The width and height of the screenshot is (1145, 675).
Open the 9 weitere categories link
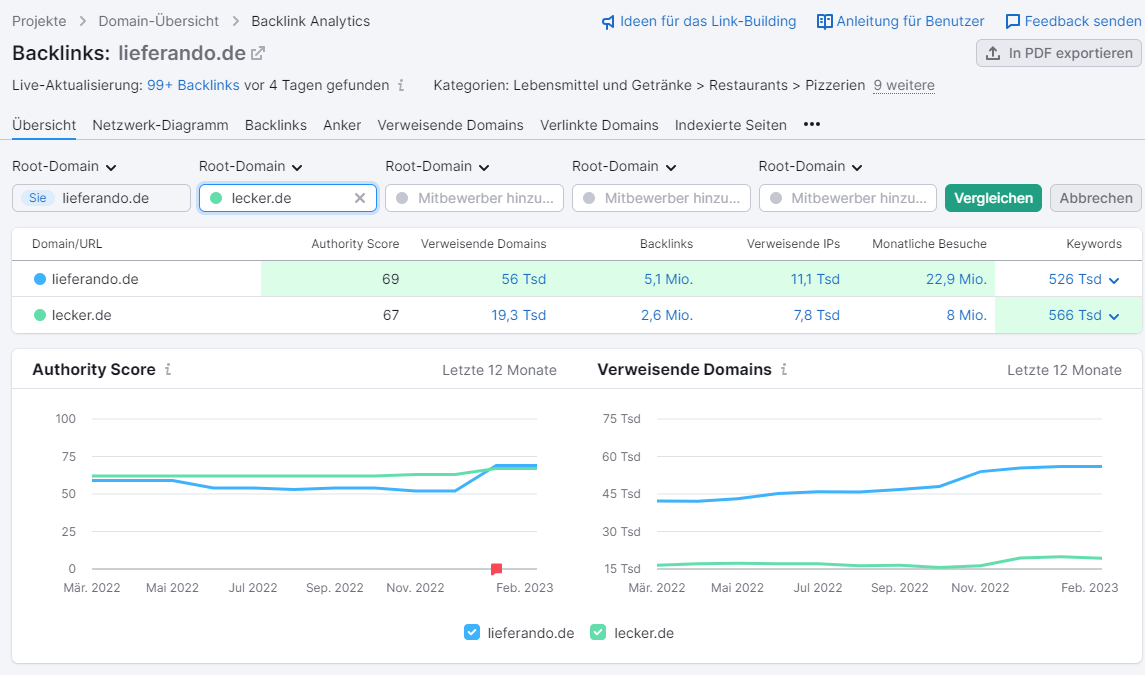(x=903, y=85)
